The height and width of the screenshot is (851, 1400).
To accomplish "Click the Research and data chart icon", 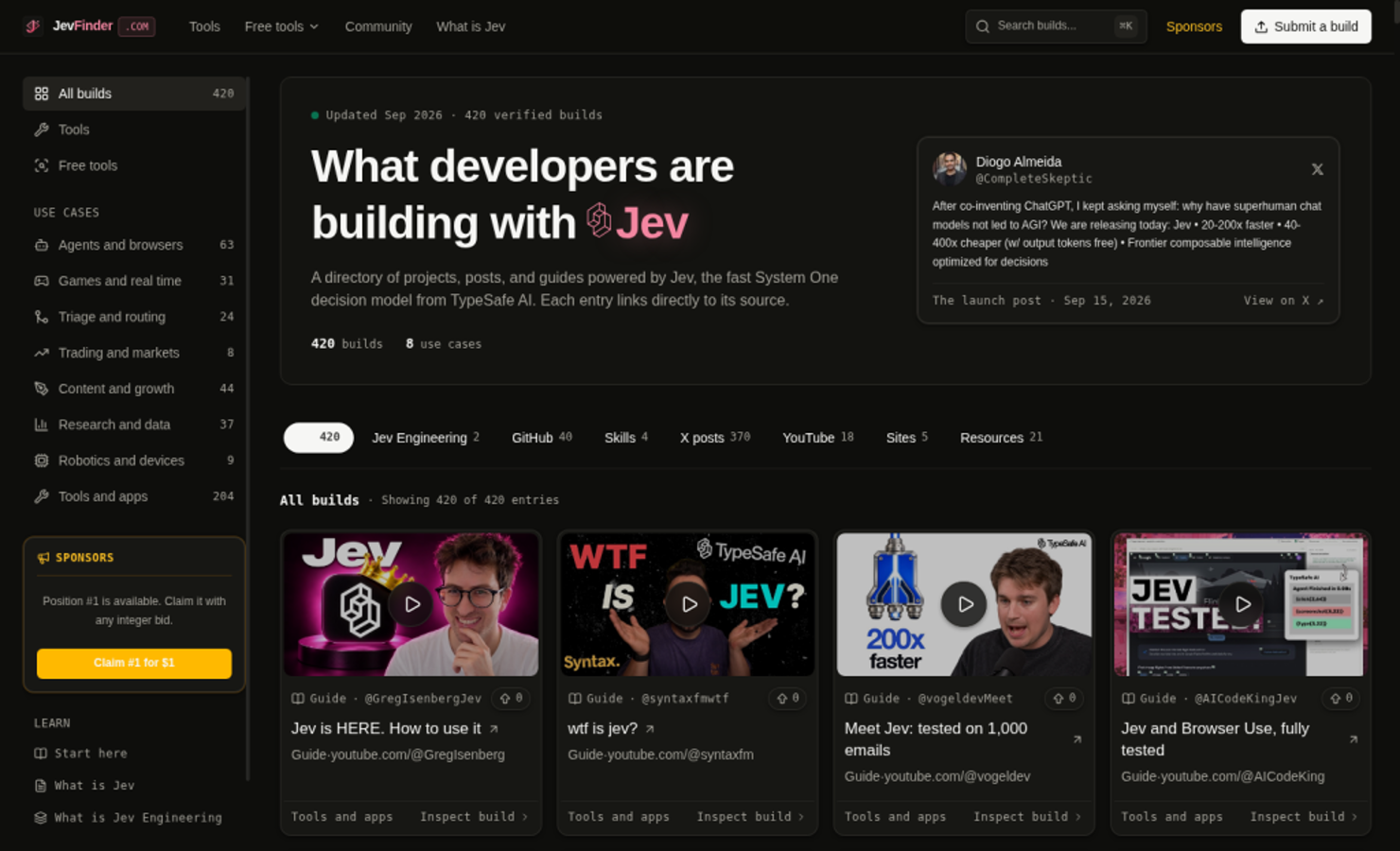I will (42, 425).
